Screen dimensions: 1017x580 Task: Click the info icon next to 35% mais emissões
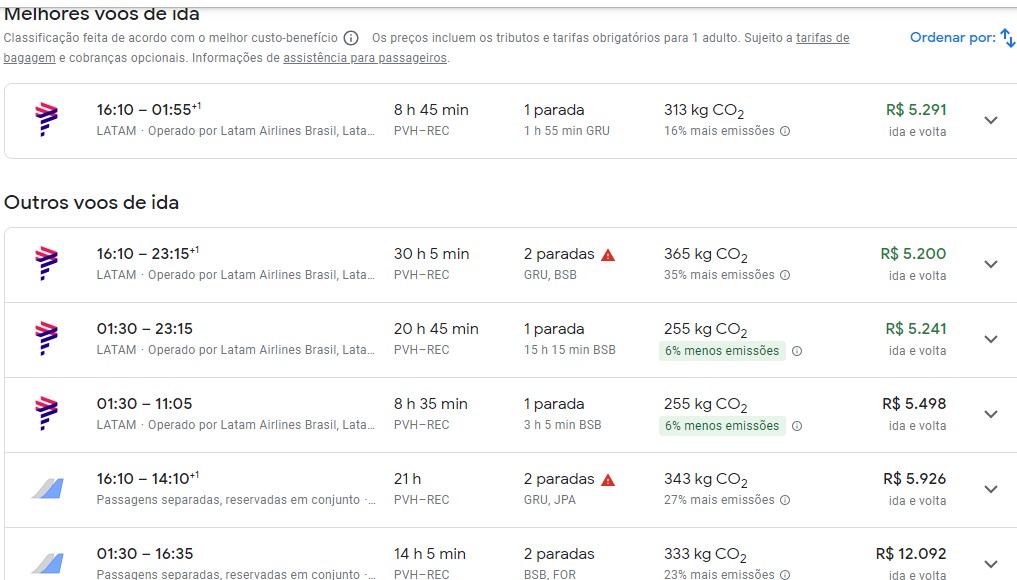[785, 275]
